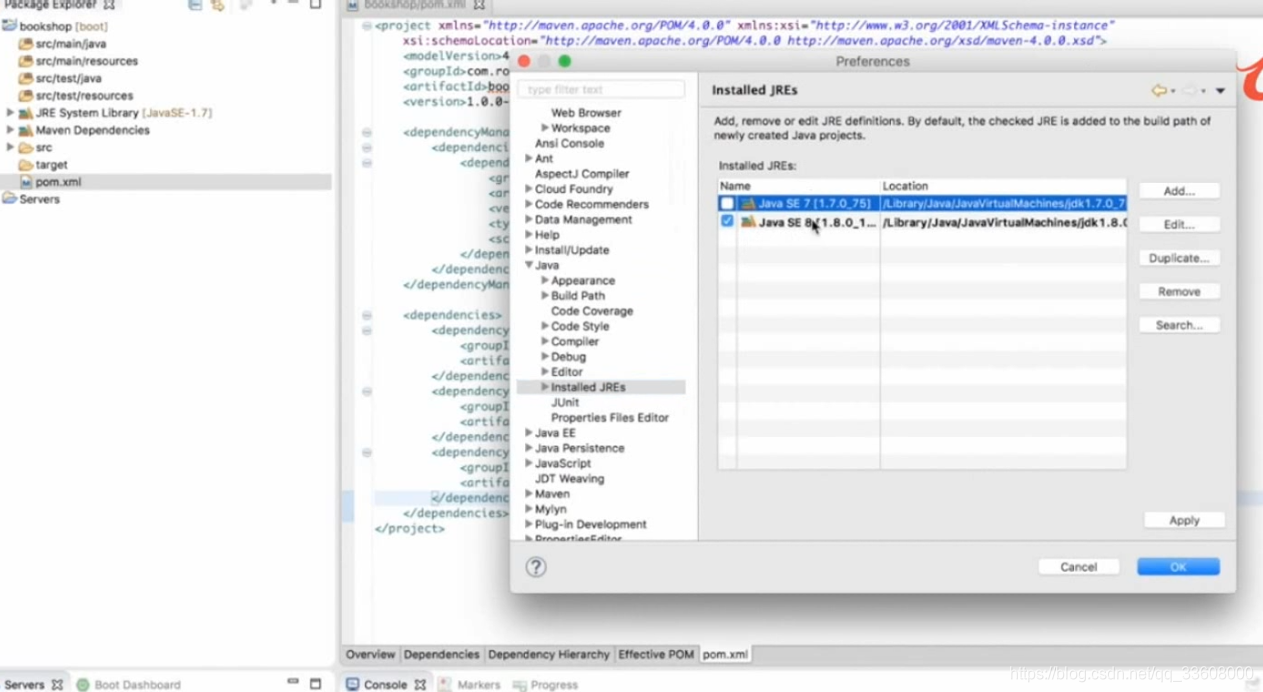Click the Name column header

[799, 186]
